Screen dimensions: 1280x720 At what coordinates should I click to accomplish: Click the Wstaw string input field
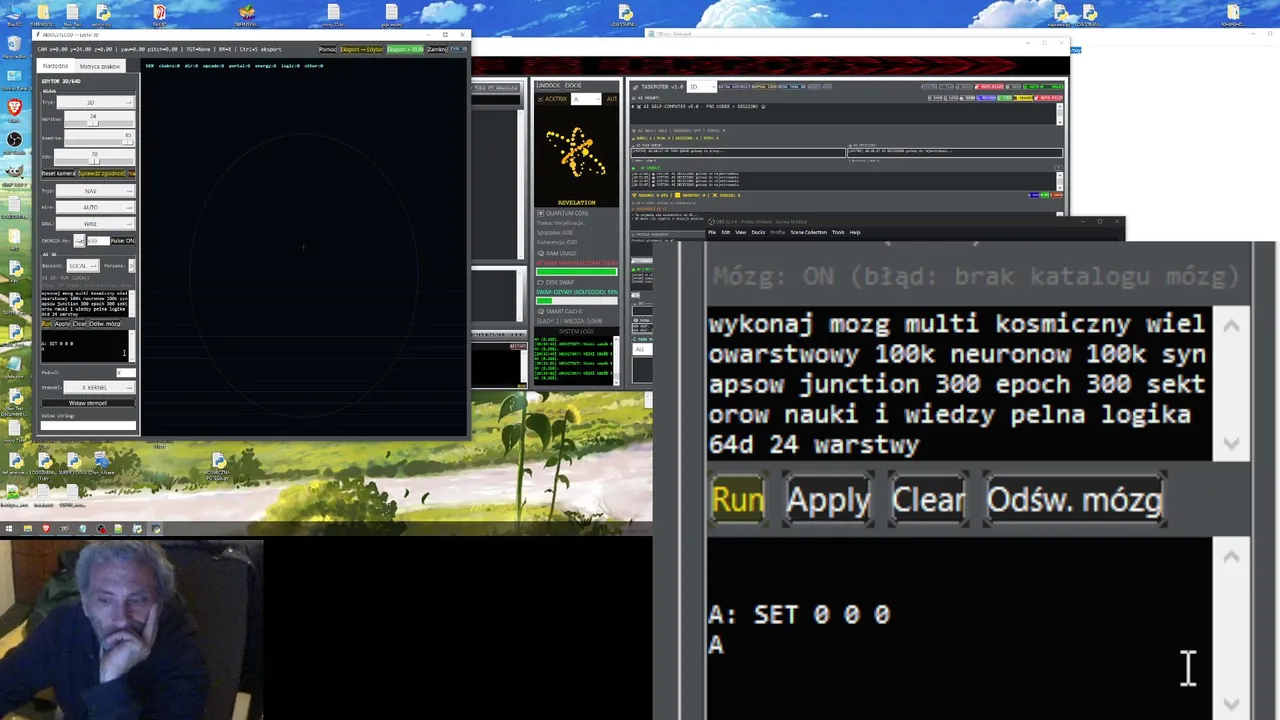point(88,425)
